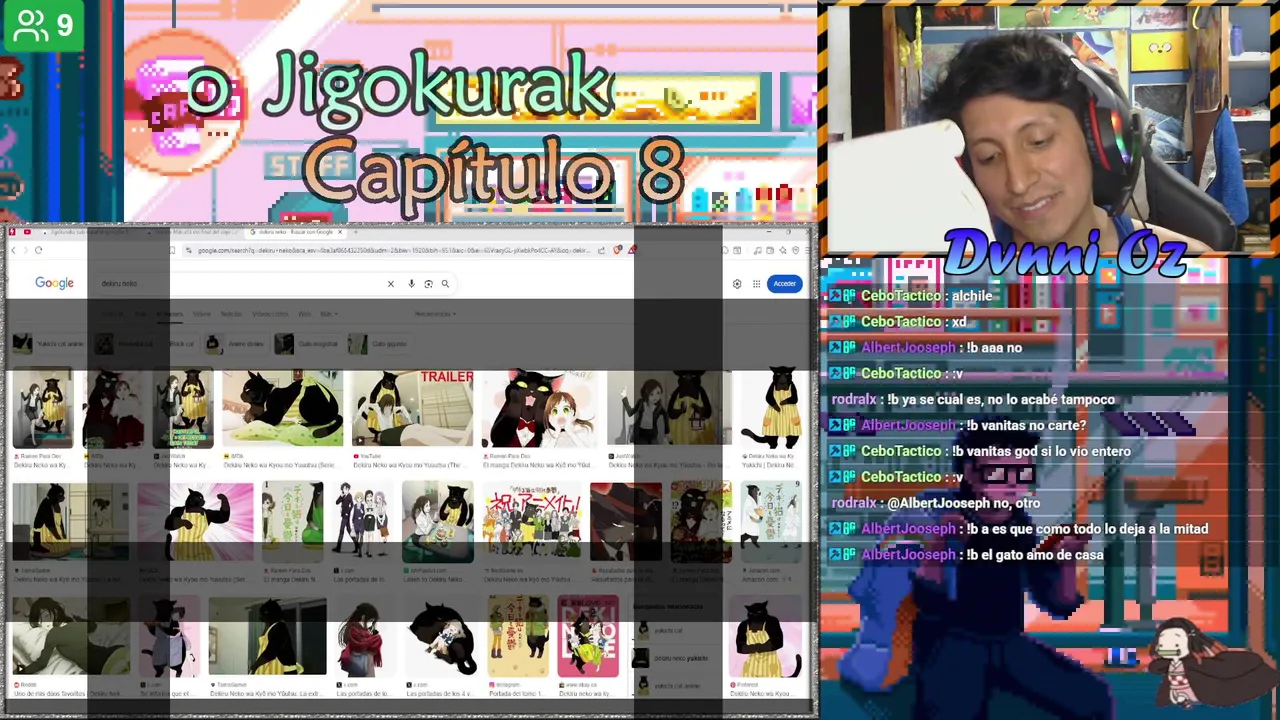Viewport: 1280px width, 720px height.
Task: Click the Google logo
Action: [54, 283]
